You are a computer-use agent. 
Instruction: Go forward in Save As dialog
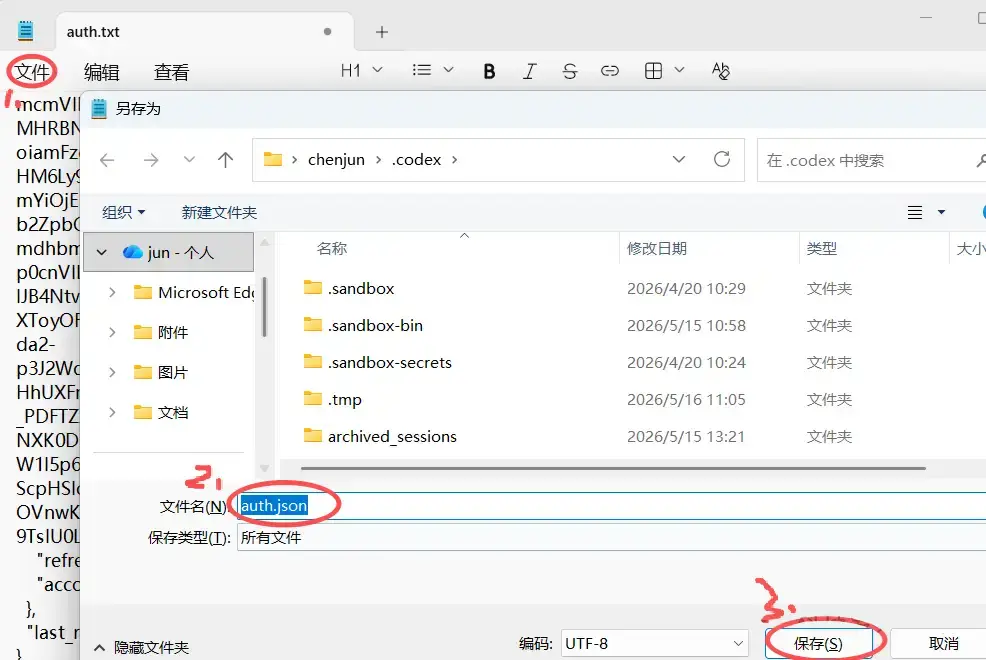point(151,160)
